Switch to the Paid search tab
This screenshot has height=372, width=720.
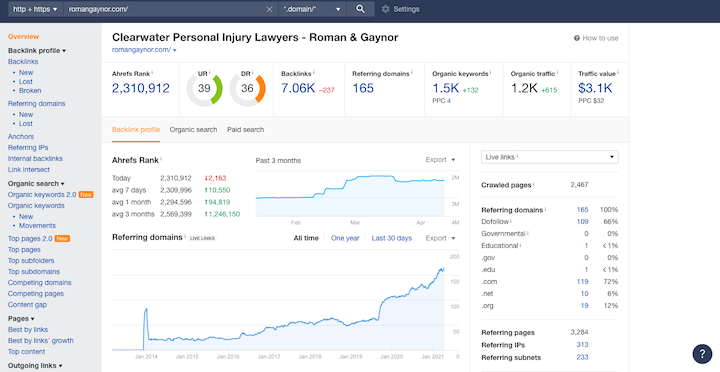245,130
